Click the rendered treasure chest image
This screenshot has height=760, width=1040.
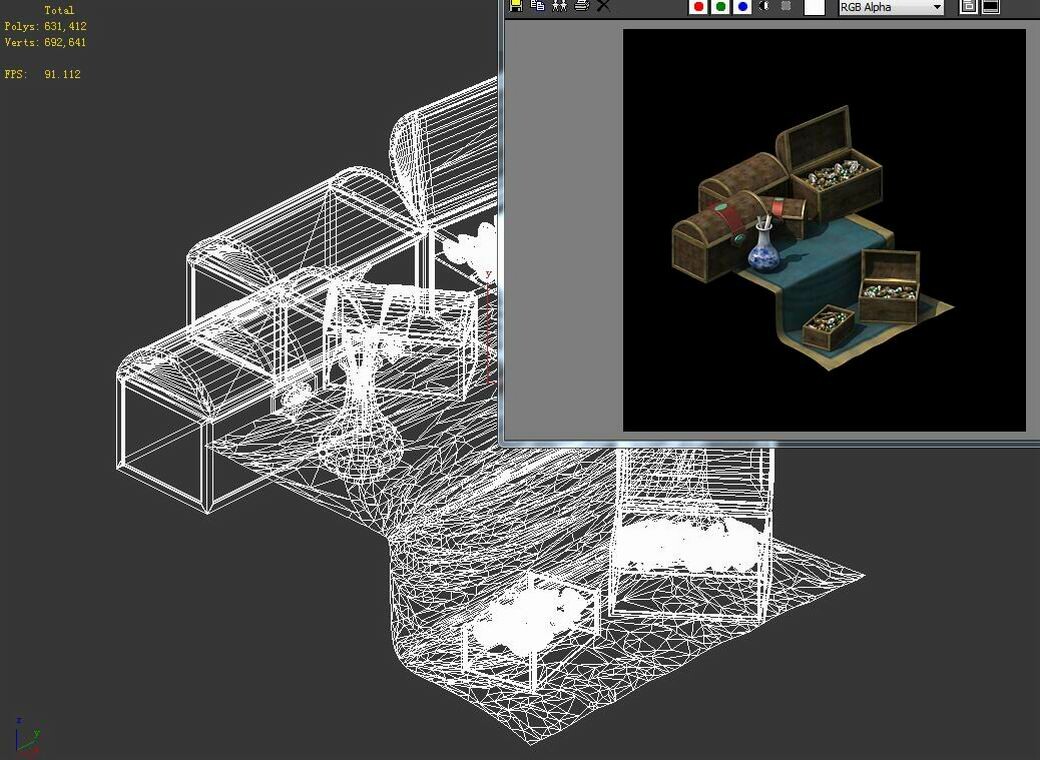tap(824, 230)
